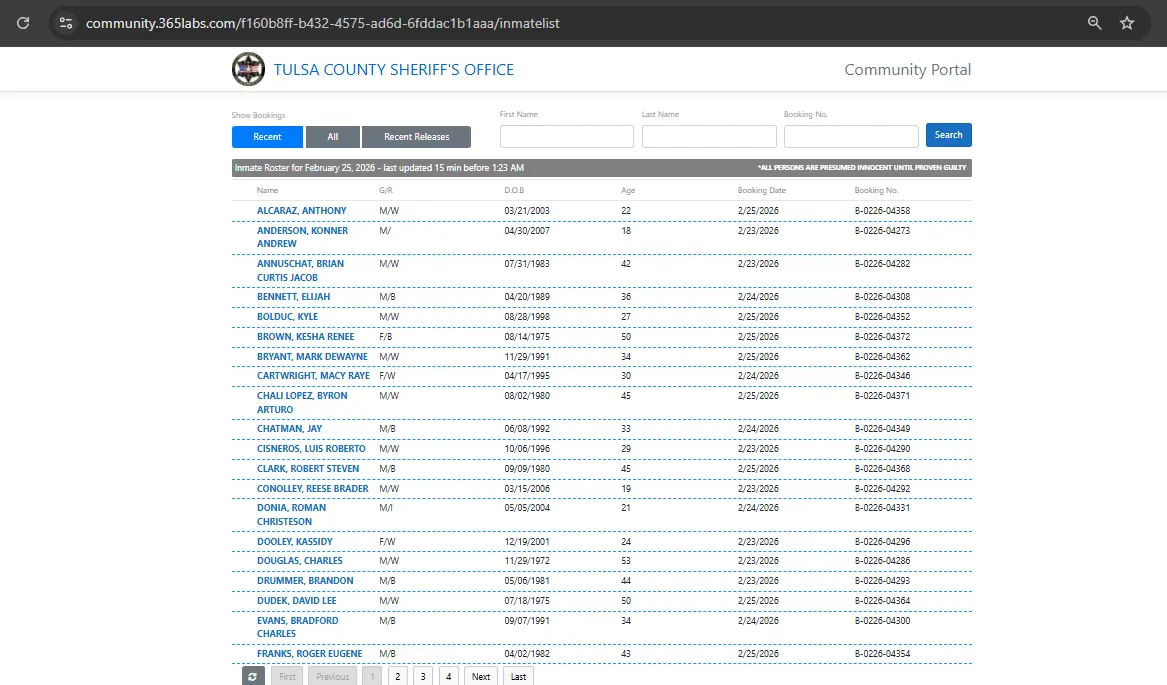View DOOLEY, KASSIDY booking record
The width and height of the screenshot is (1167, 685).
click(295, 542)
